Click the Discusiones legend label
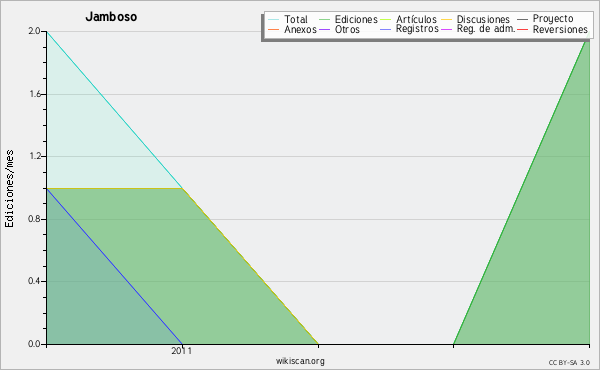This screenshot has width=600, height=370. pyautogui.click(x=483, y=19)
